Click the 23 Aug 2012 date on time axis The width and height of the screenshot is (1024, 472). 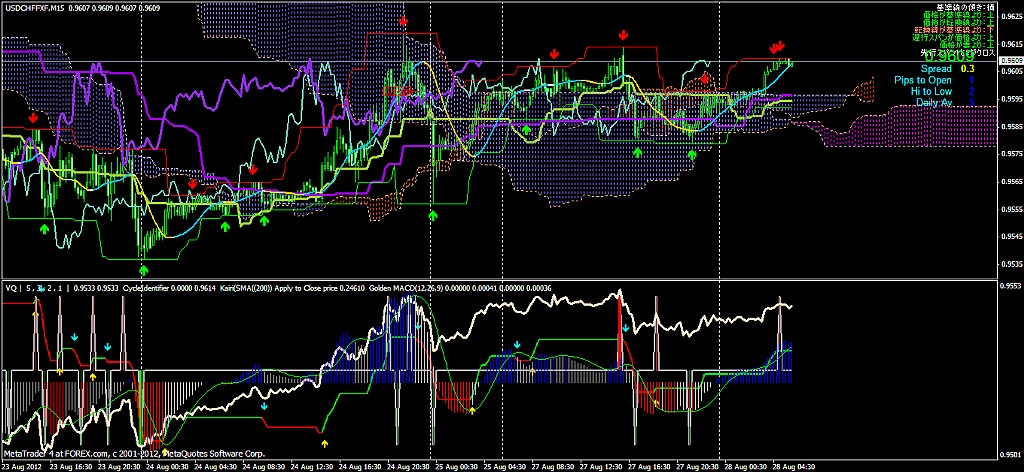[24, 466]
